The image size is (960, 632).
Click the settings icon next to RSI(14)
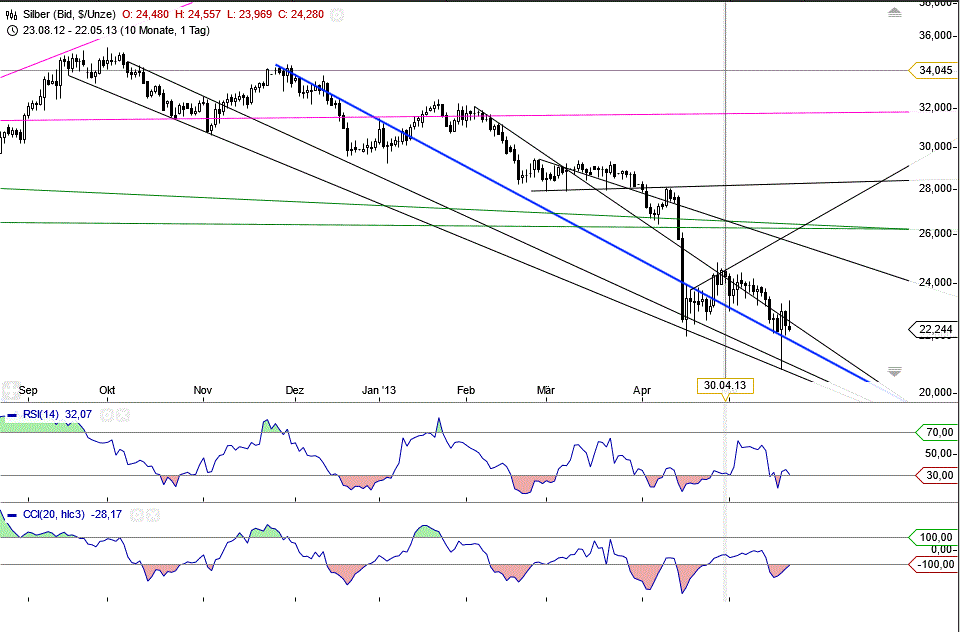coord(106,415)
